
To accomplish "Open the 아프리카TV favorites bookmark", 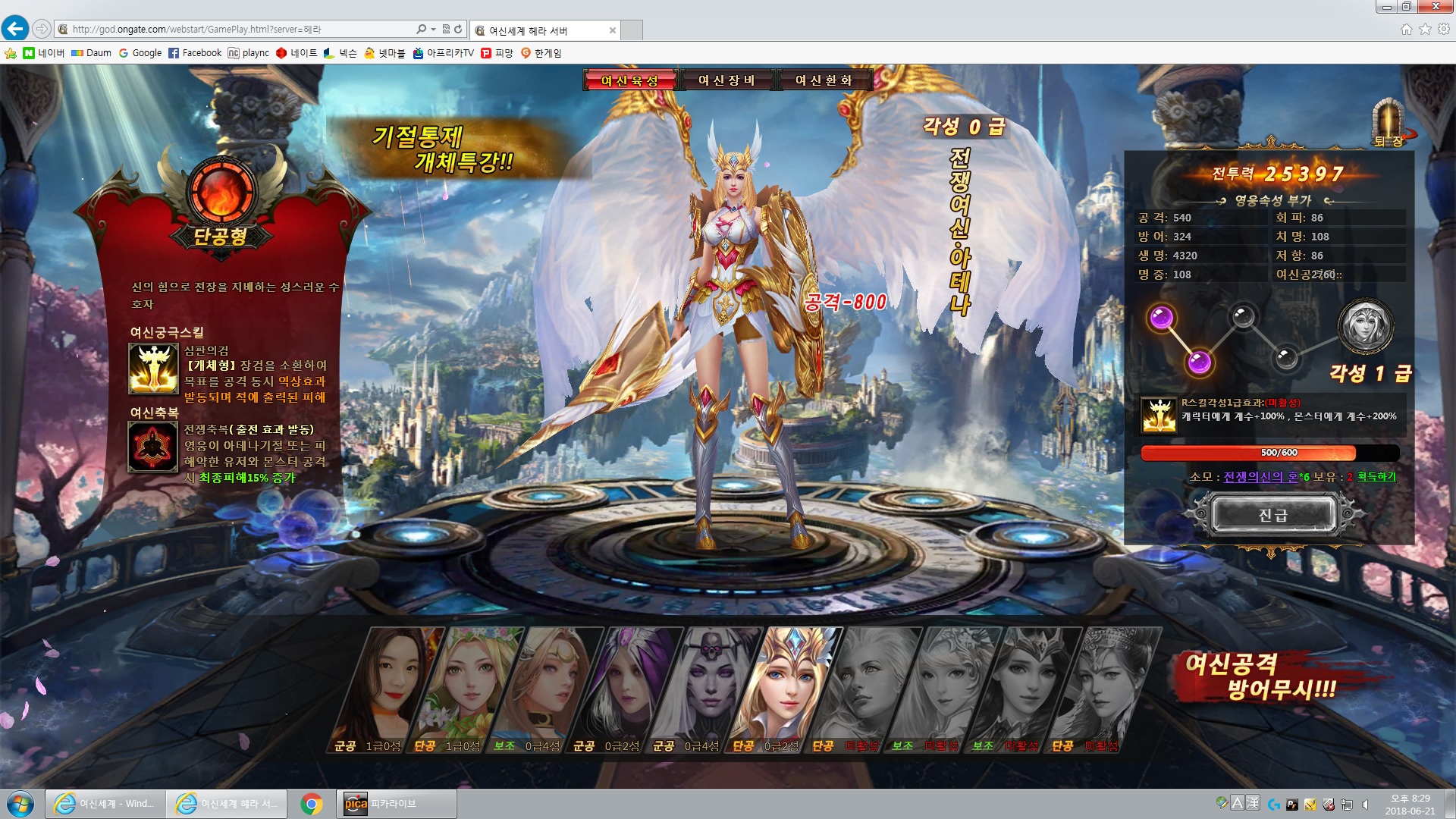I will click(x=443, y=53).
